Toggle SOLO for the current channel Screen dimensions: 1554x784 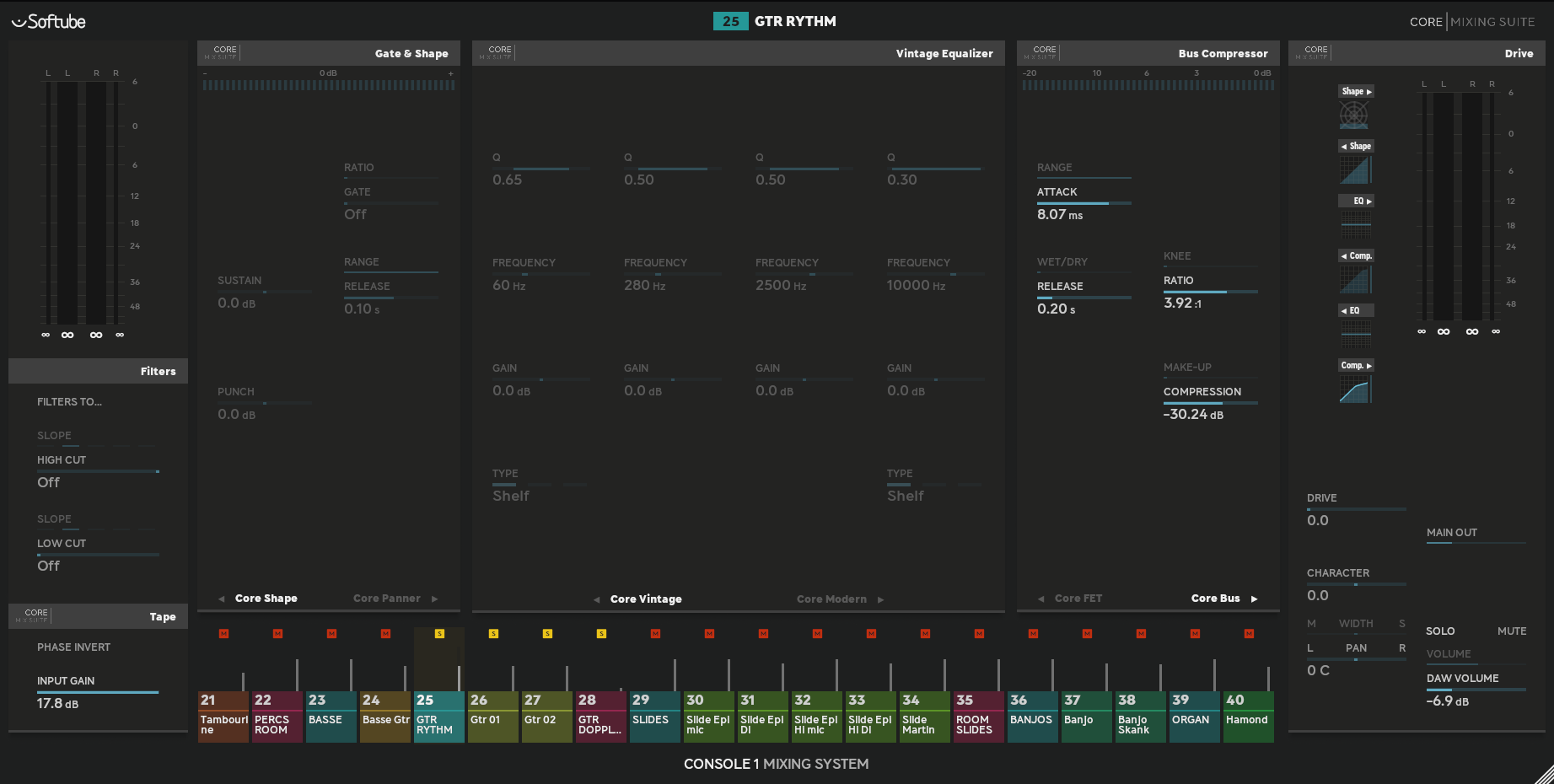click(1440, 631)
